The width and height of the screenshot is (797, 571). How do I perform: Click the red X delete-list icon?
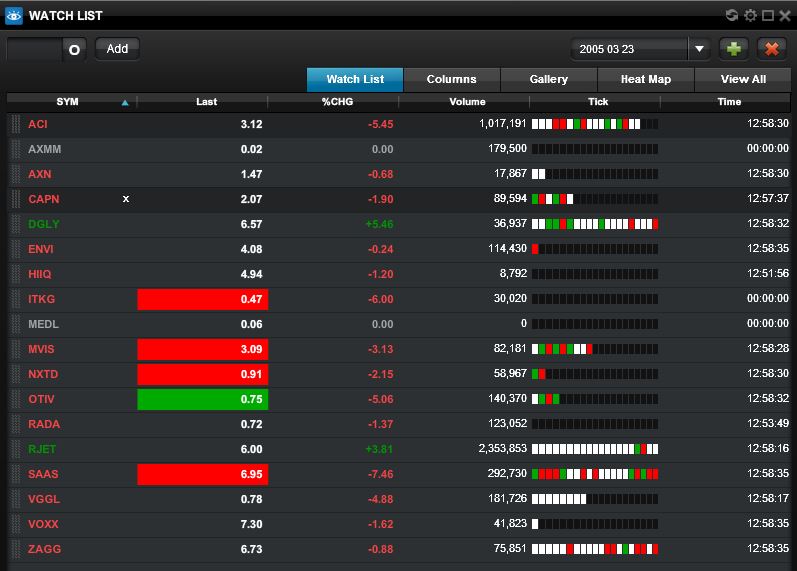pyautogui.click(x=771, y=48)
